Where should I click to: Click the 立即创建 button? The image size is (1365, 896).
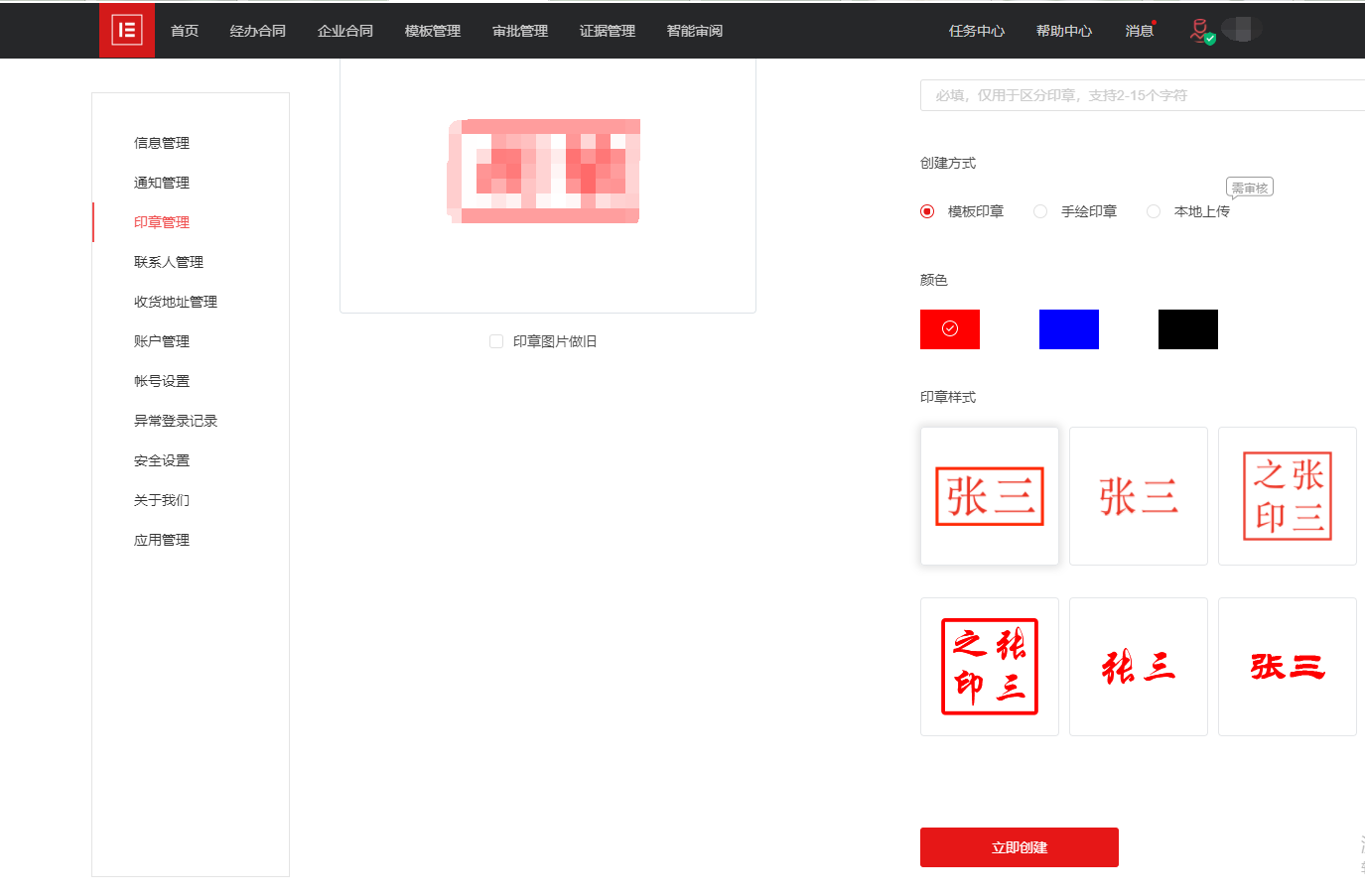[1019, 847]
